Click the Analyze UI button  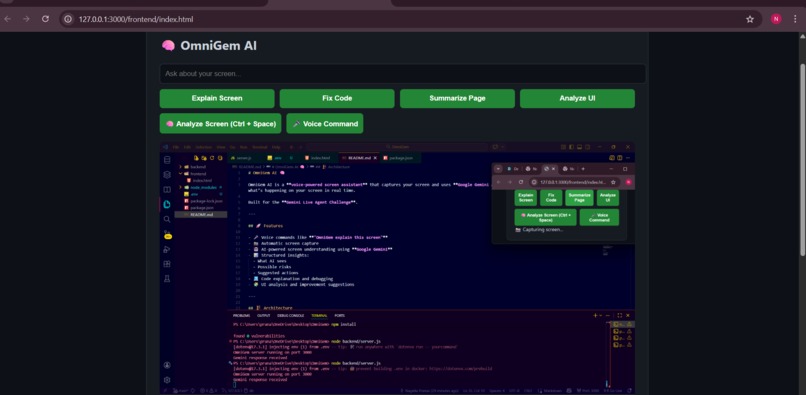[577, 98]
